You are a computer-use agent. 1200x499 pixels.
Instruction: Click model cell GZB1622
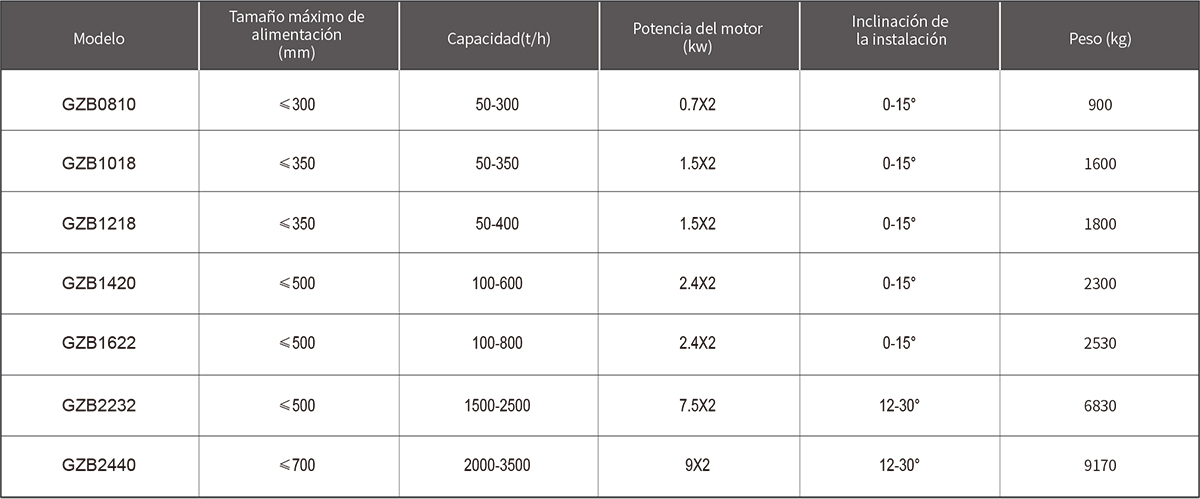[99, 343]
